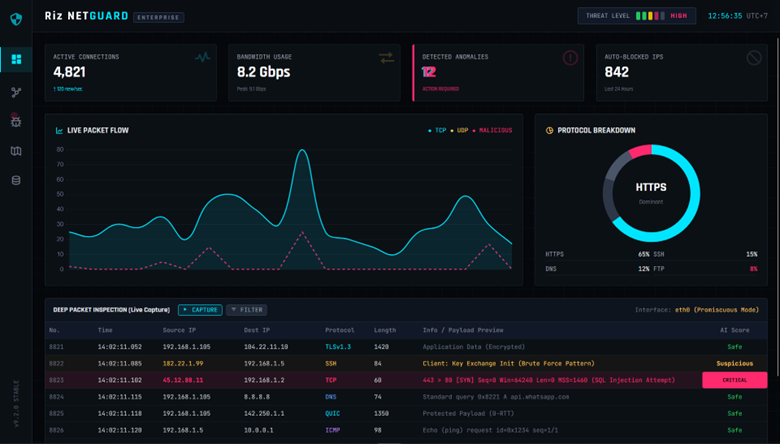
Task: Click the bandwidth usage arrows icon
Action: [x=386, y=58]
